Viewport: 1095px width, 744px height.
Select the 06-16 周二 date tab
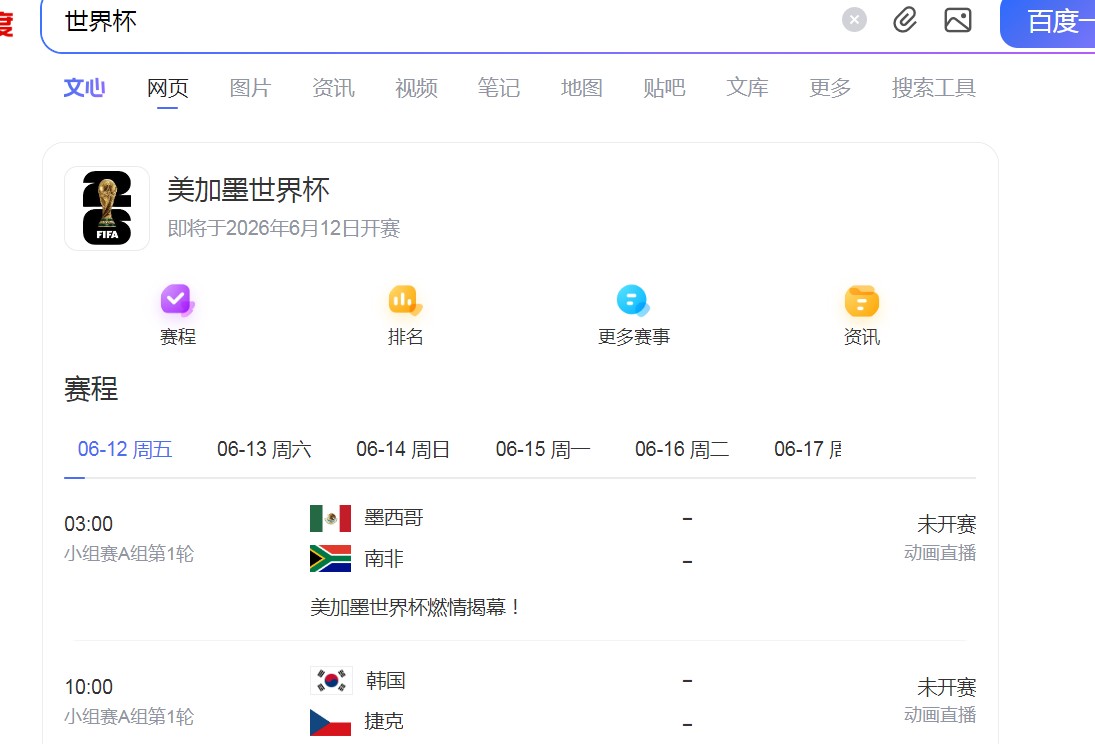click(x=682, y=449)
